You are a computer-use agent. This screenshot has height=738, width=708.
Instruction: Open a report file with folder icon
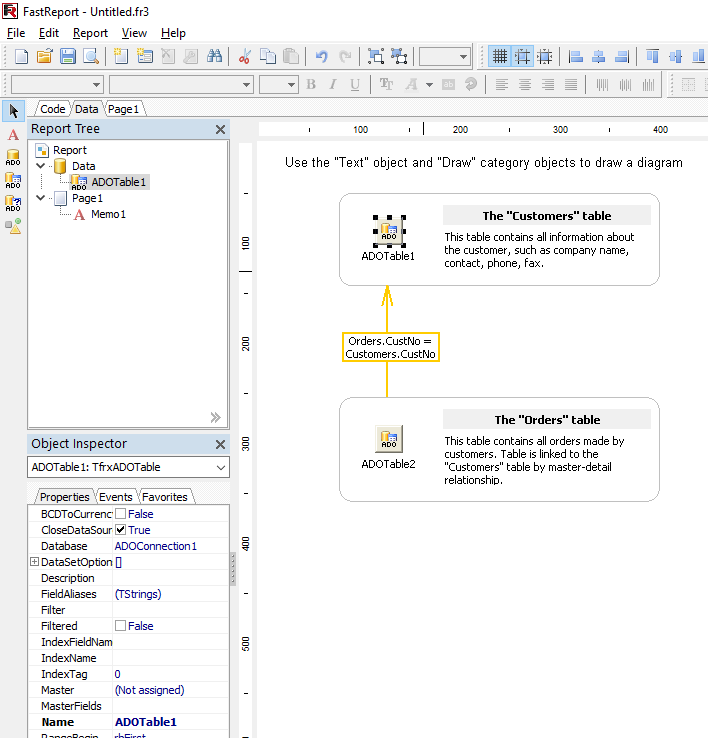pos(44,56)
